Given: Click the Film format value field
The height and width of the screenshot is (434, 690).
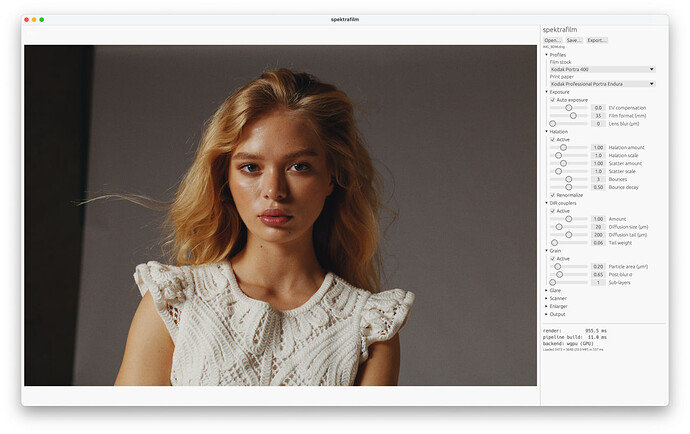Looking at the screenshot, I should pos(598,116).
